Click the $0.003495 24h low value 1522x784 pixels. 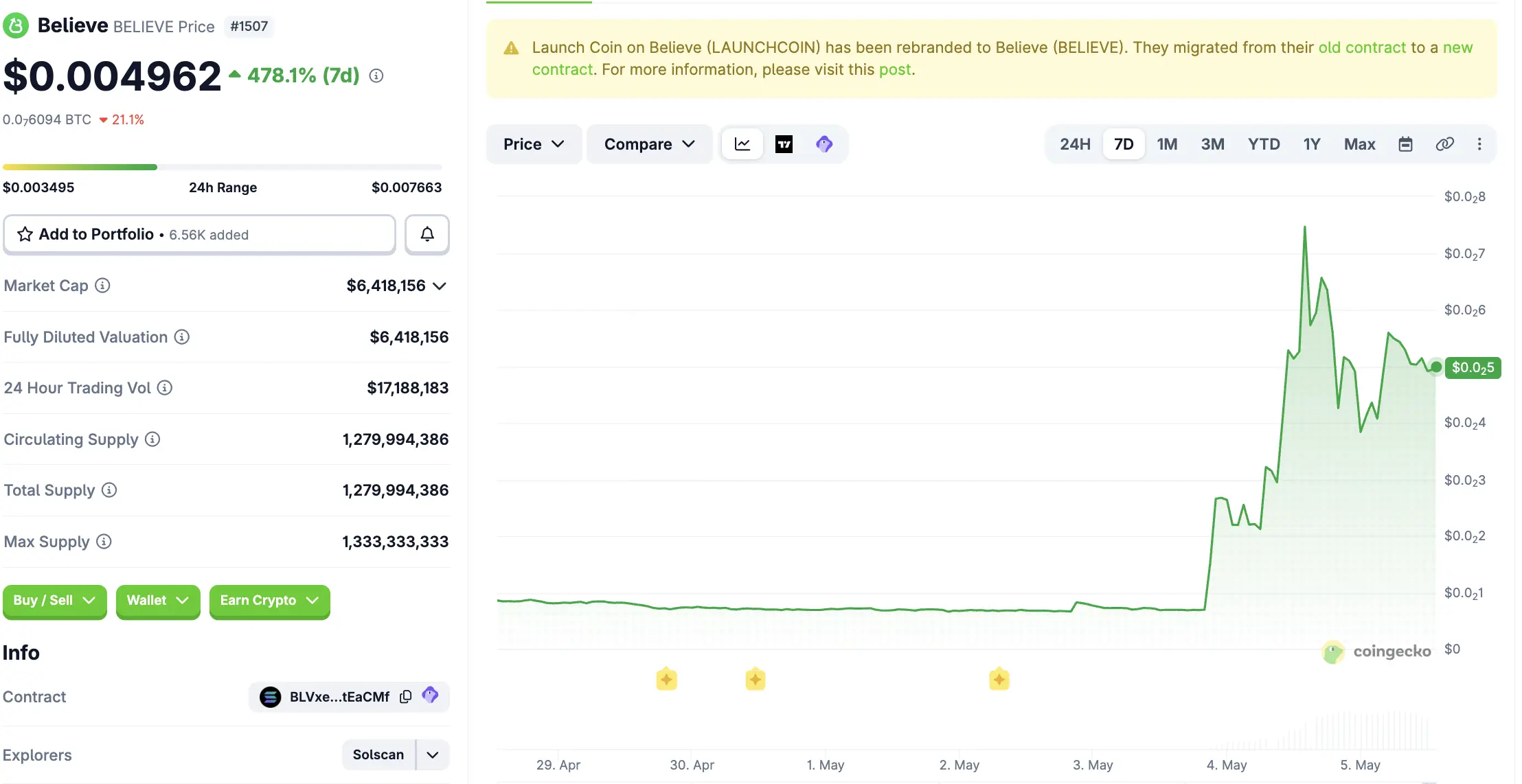[38, 187]
